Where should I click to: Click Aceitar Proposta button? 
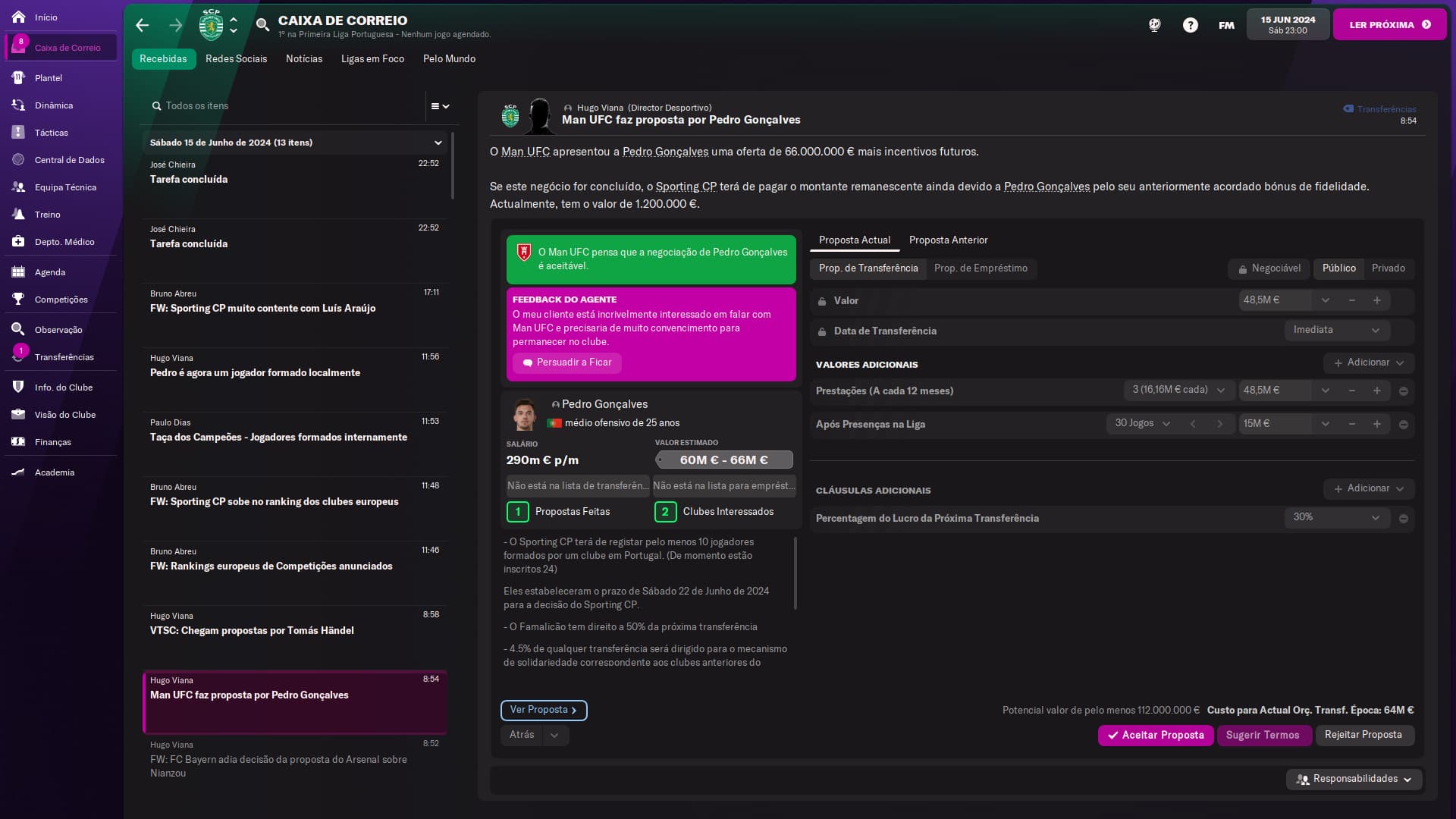(1156, 735)
